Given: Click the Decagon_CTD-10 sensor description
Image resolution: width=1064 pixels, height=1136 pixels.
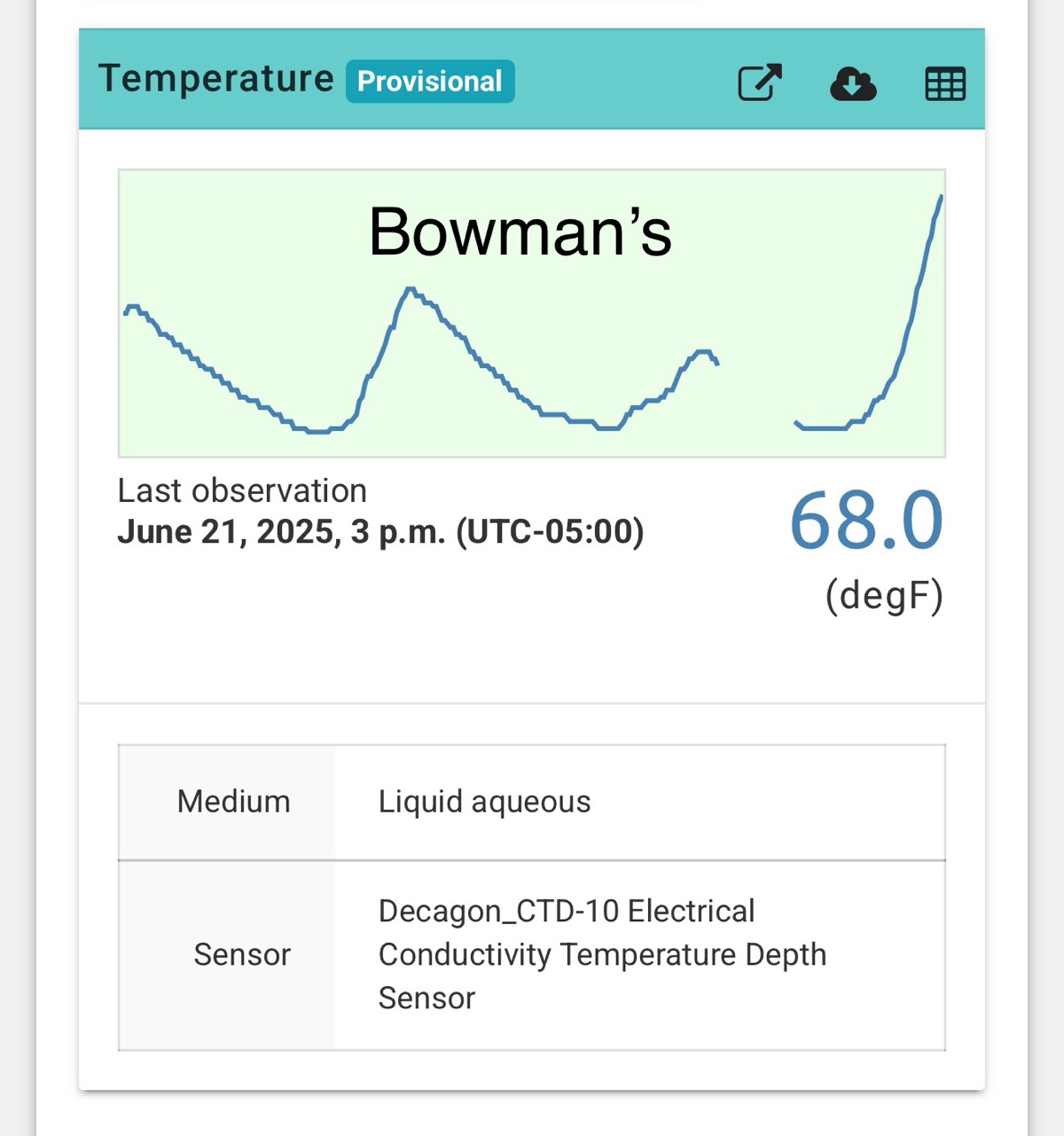Looking at the screenshot, I should [602, 955].
